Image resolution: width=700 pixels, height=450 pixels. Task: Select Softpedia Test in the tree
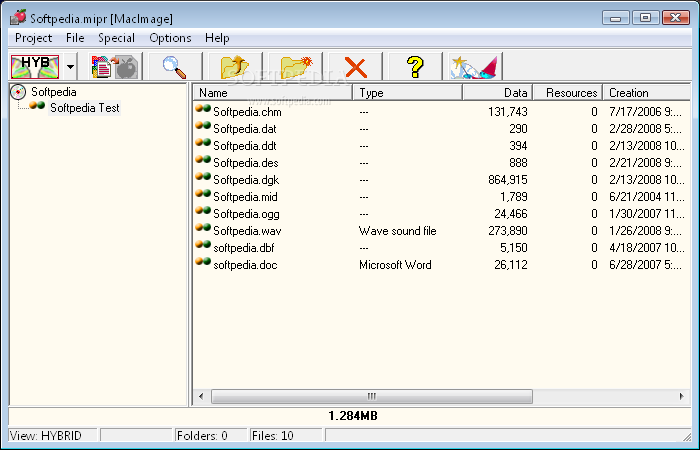click(x=84, y=108)
